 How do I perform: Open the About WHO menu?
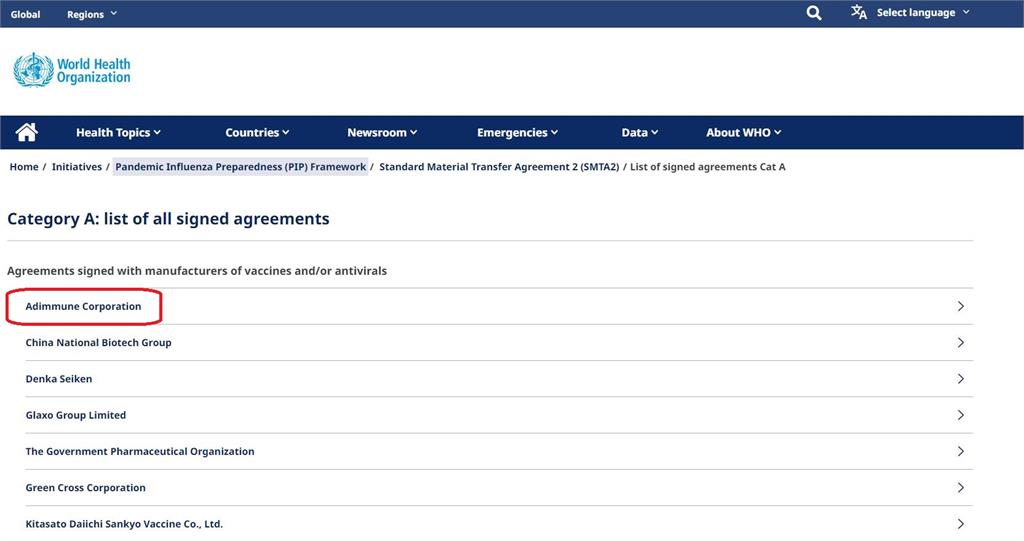[x=743, y=133]
